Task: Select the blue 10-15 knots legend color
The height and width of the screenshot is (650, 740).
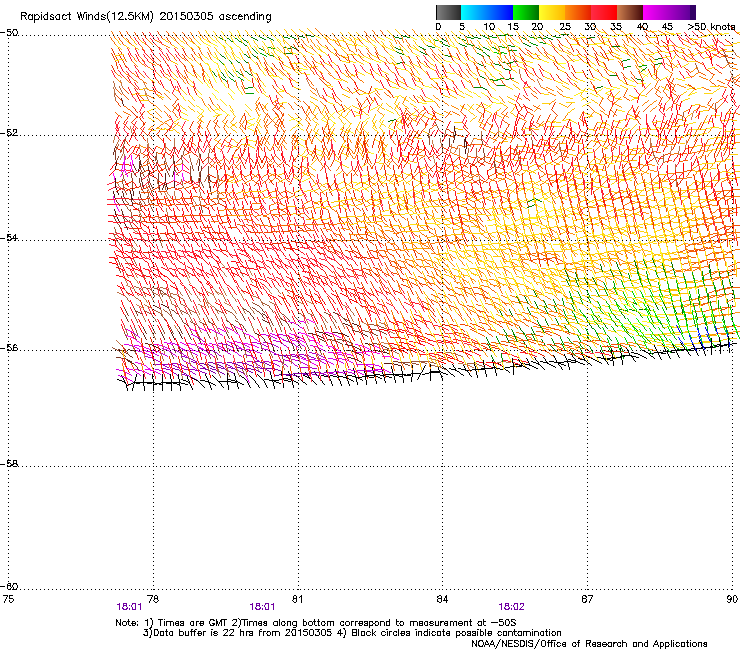Action: (x=499, y=12)
